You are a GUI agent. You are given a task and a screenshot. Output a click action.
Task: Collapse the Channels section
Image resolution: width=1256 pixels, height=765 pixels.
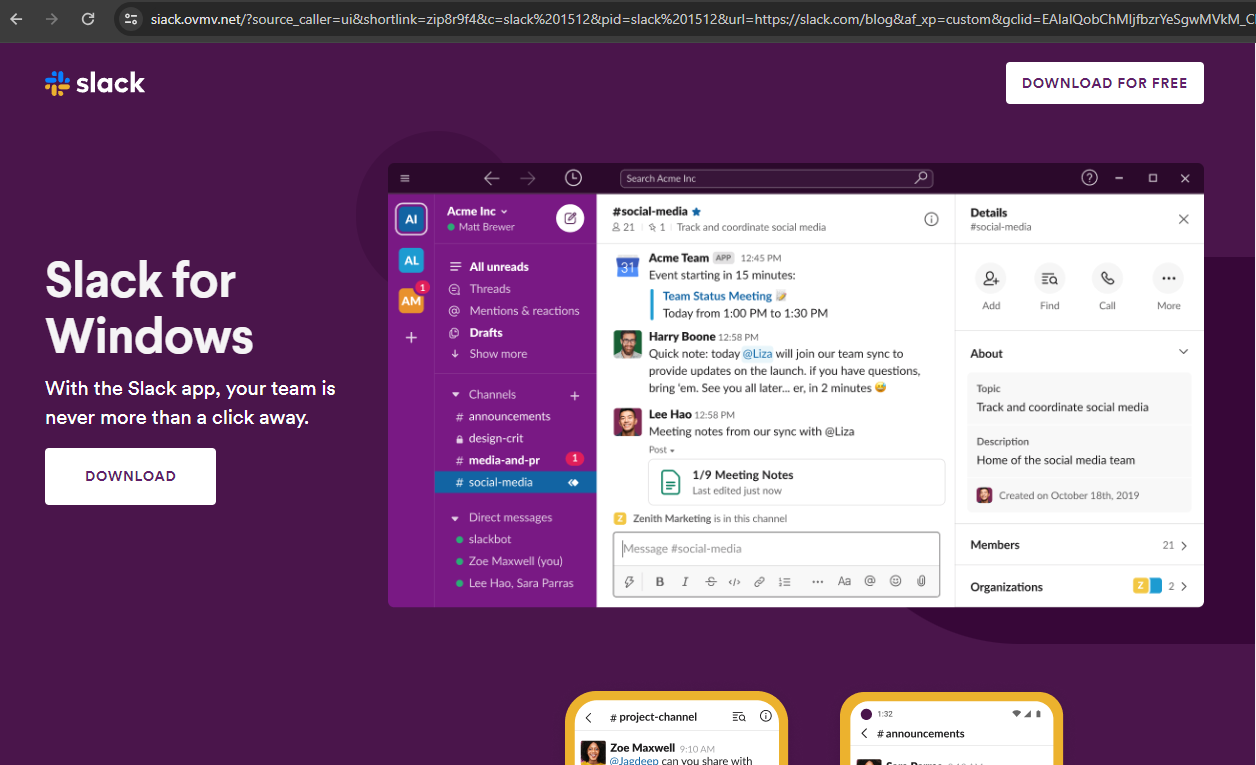456,395
